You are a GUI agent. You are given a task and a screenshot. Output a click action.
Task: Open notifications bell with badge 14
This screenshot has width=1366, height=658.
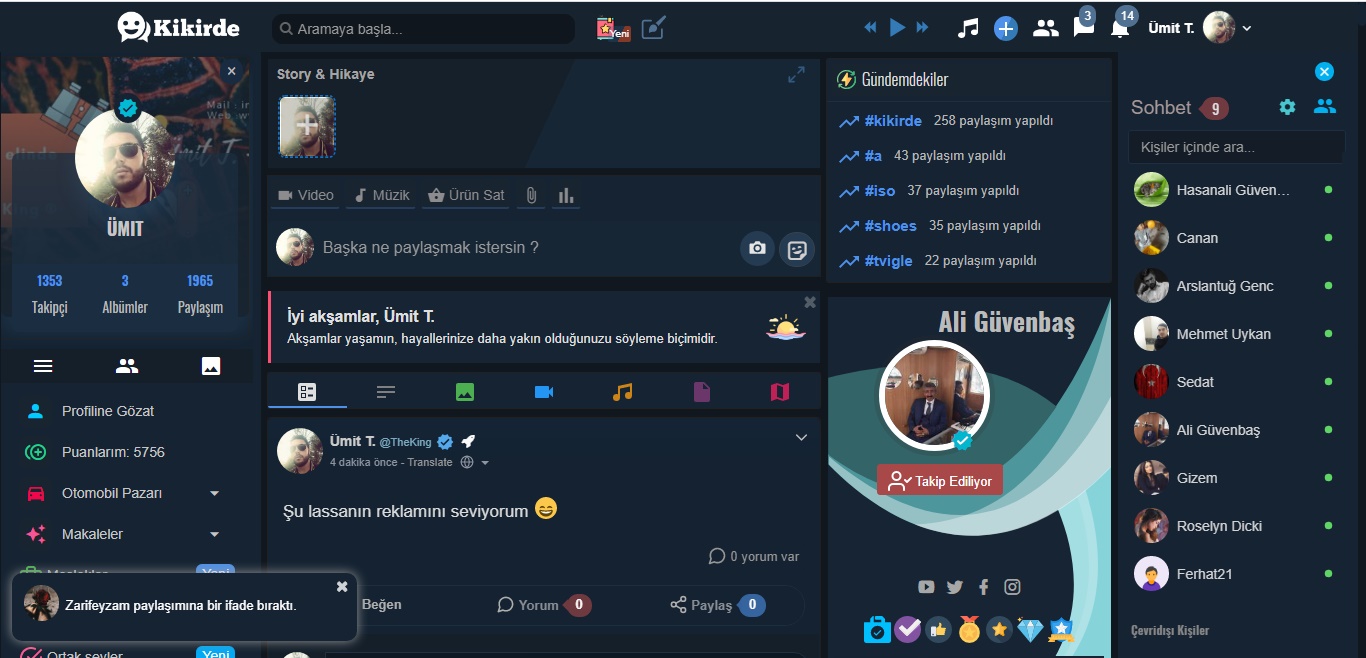tap(1120, 28)
